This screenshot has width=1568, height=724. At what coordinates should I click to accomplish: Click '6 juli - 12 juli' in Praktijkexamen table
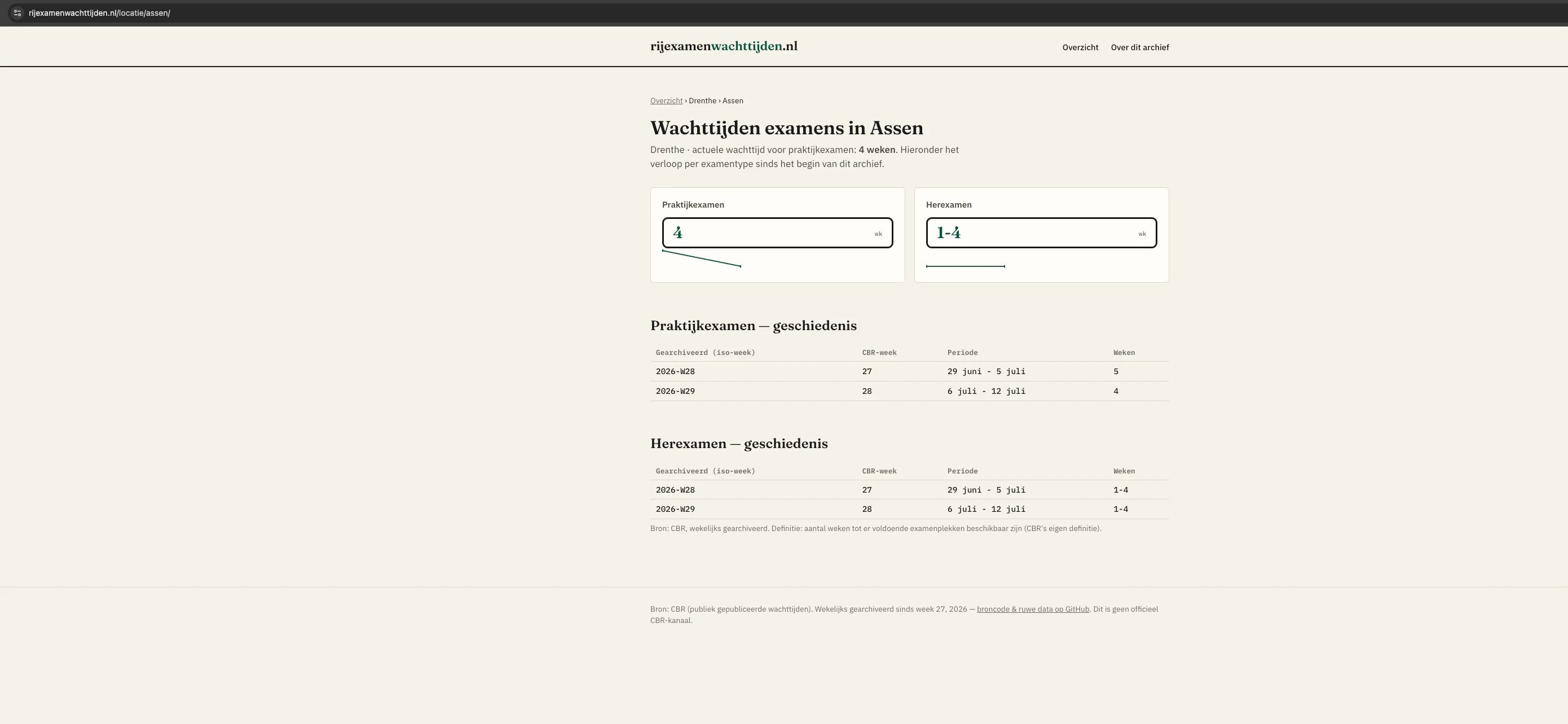tap(986, 391)
